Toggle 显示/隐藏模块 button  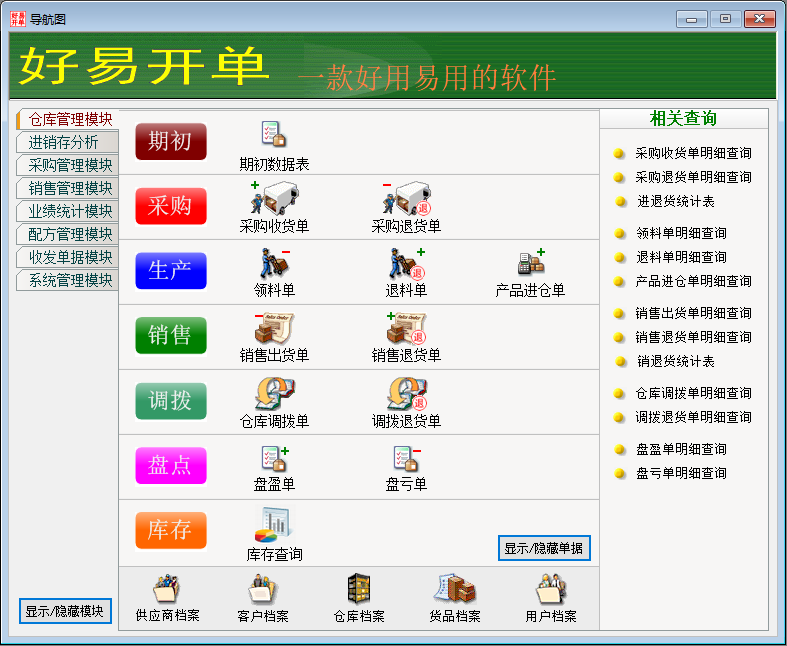point(65,611)
